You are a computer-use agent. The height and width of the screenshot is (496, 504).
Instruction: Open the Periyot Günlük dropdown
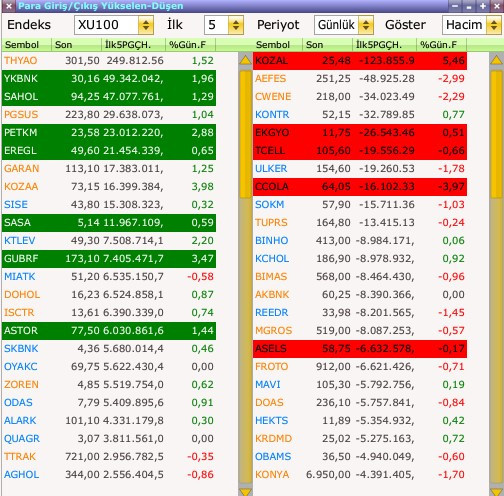tap(366, 25)
